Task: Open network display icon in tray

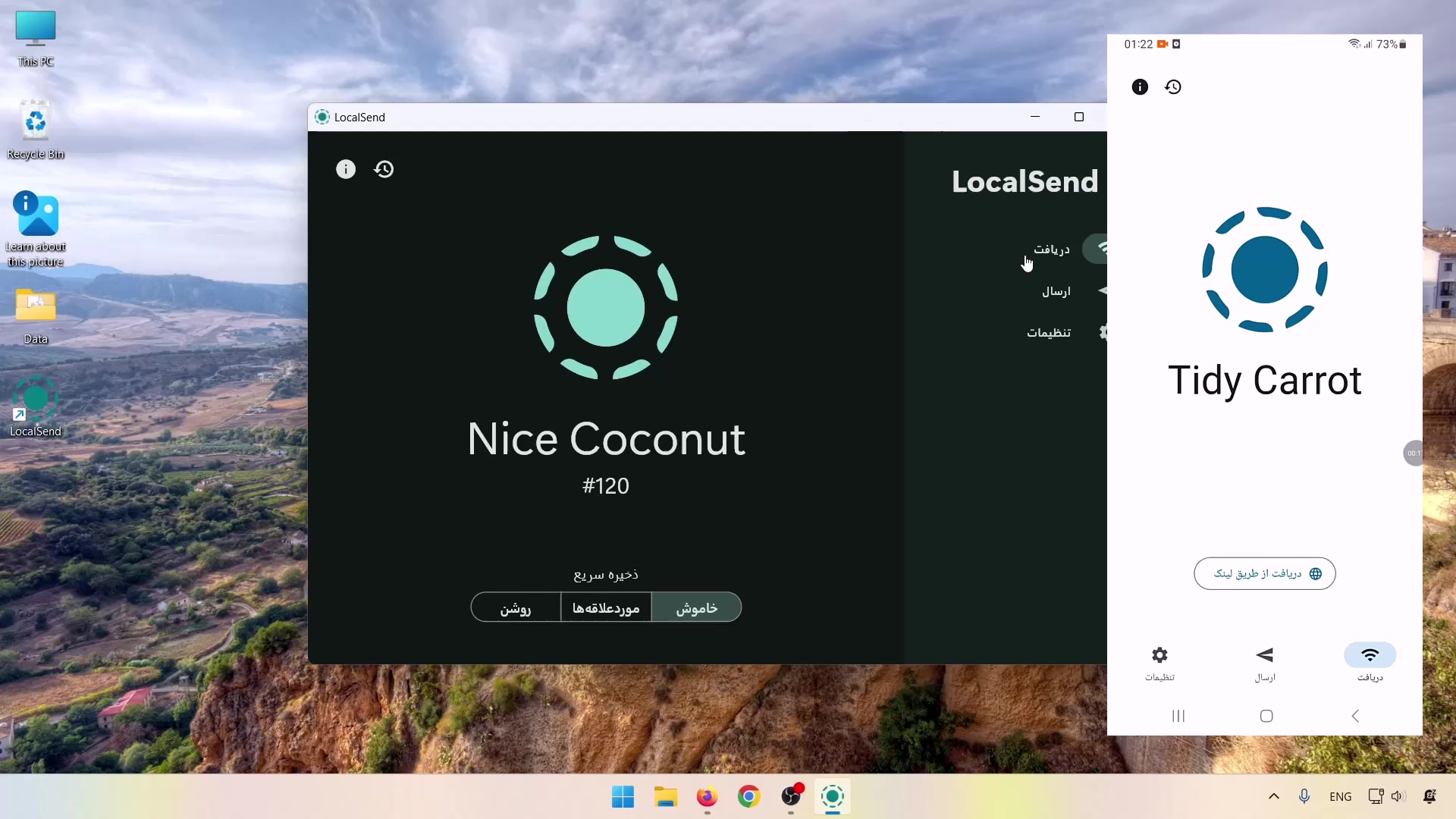Action: [x=1376, y=796]
